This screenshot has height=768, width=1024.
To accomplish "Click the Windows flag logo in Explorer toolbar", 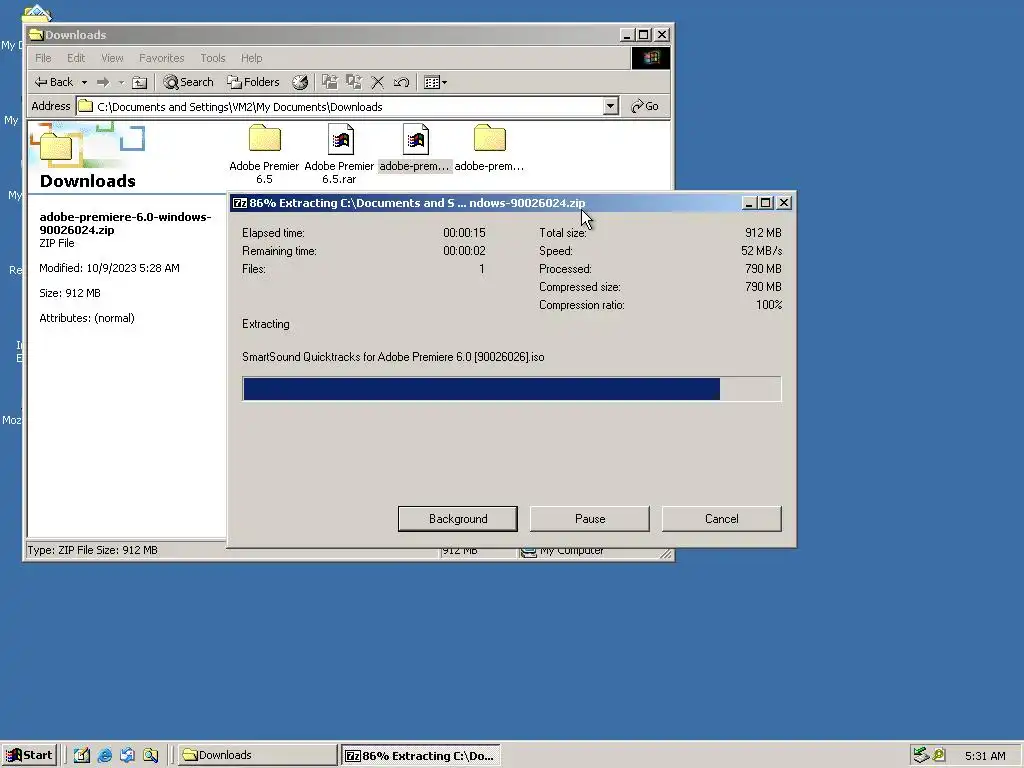I will 650,58.
